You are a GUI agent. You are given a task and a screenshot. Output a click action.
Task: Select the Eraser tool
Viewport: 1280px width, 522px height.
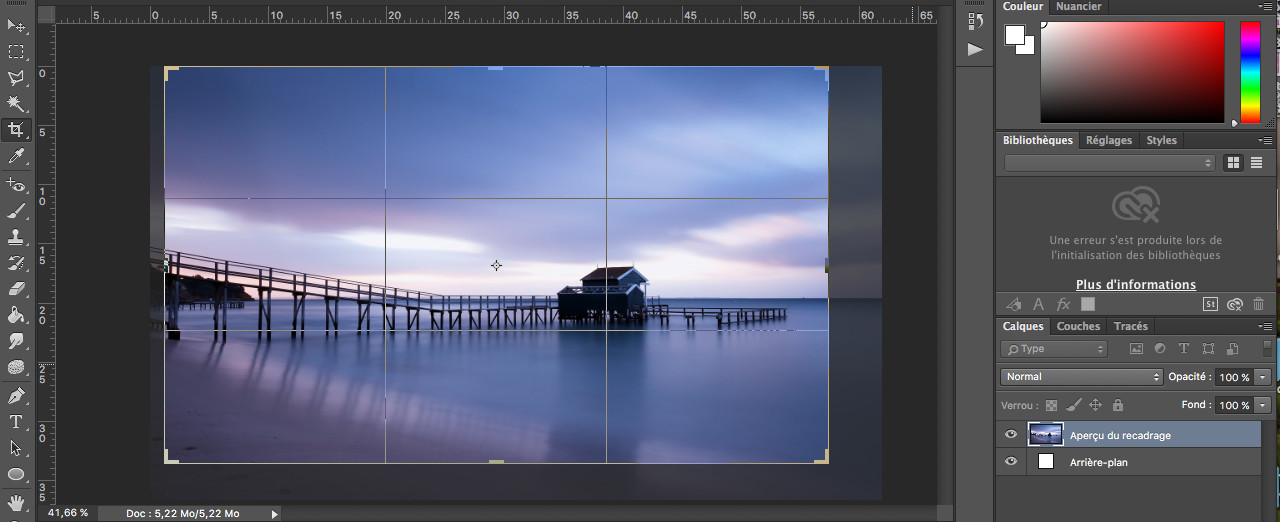pos(16,289)
